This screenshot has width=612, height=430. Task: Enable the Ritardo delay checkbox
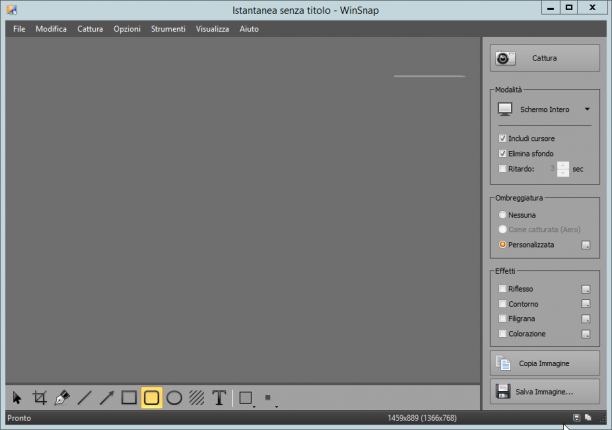502,169
